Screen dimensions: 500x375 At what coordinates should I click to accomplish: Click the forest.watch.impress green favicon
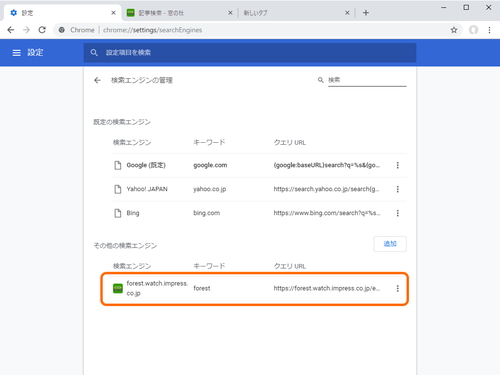[x=118, y=288]
